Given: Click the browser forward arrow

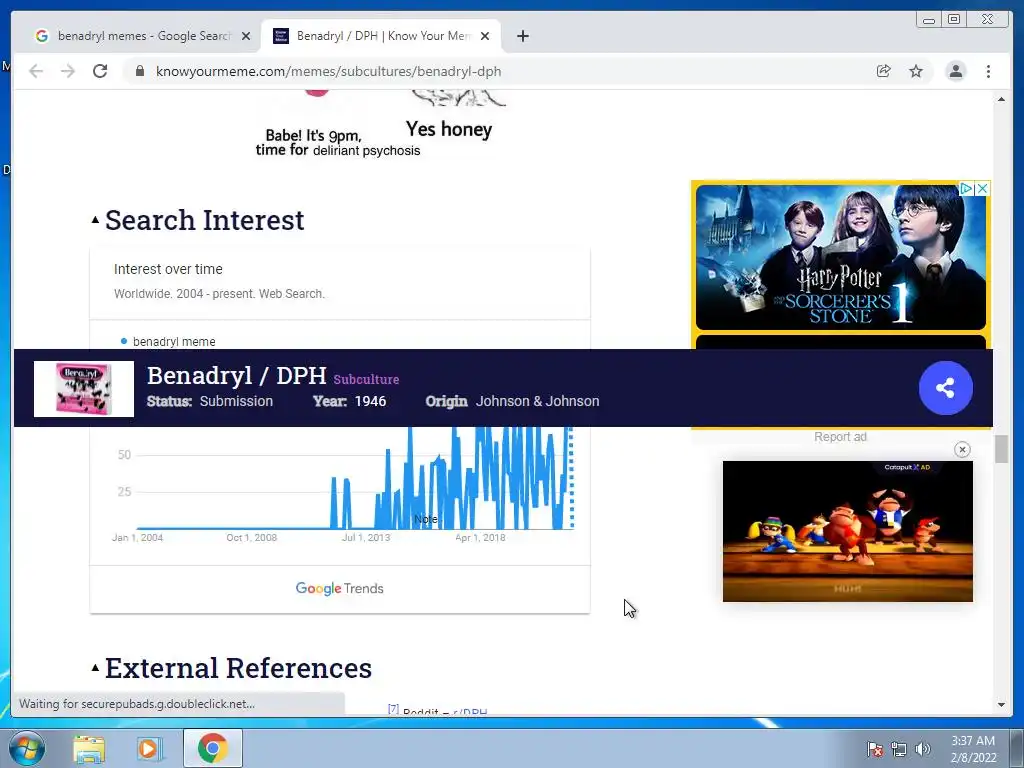Looking at the screenshot, I should click(68, 71).
